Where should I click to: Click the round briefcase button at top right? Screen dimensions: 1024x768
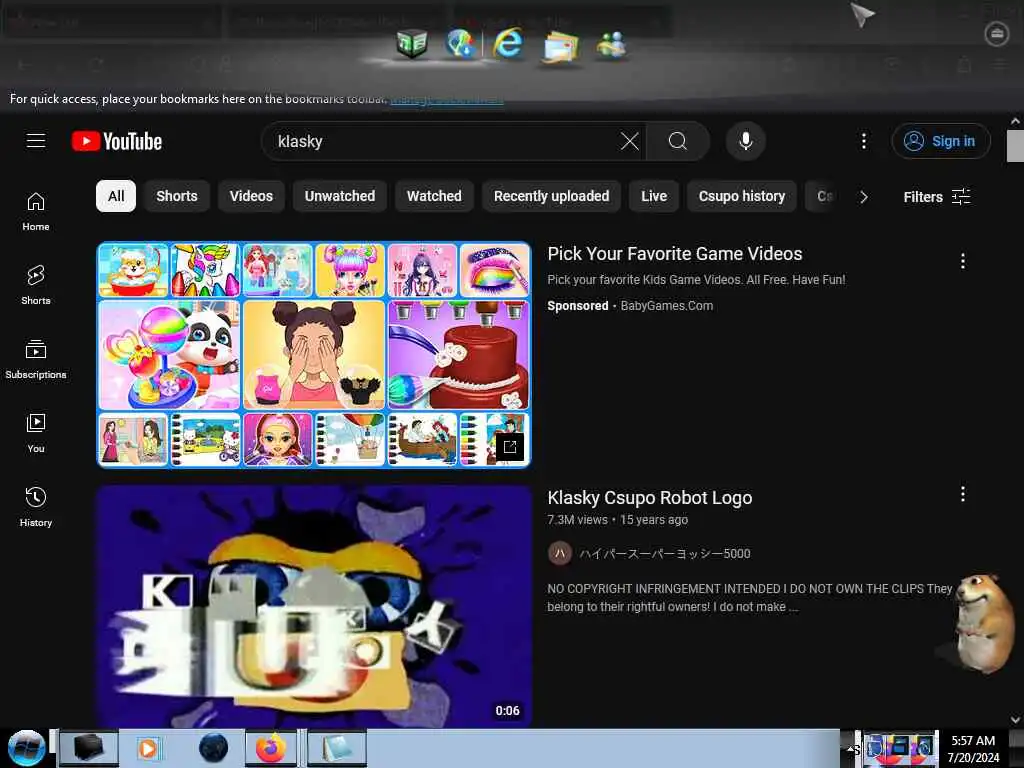pyautogui.click(x=997, y=33)
